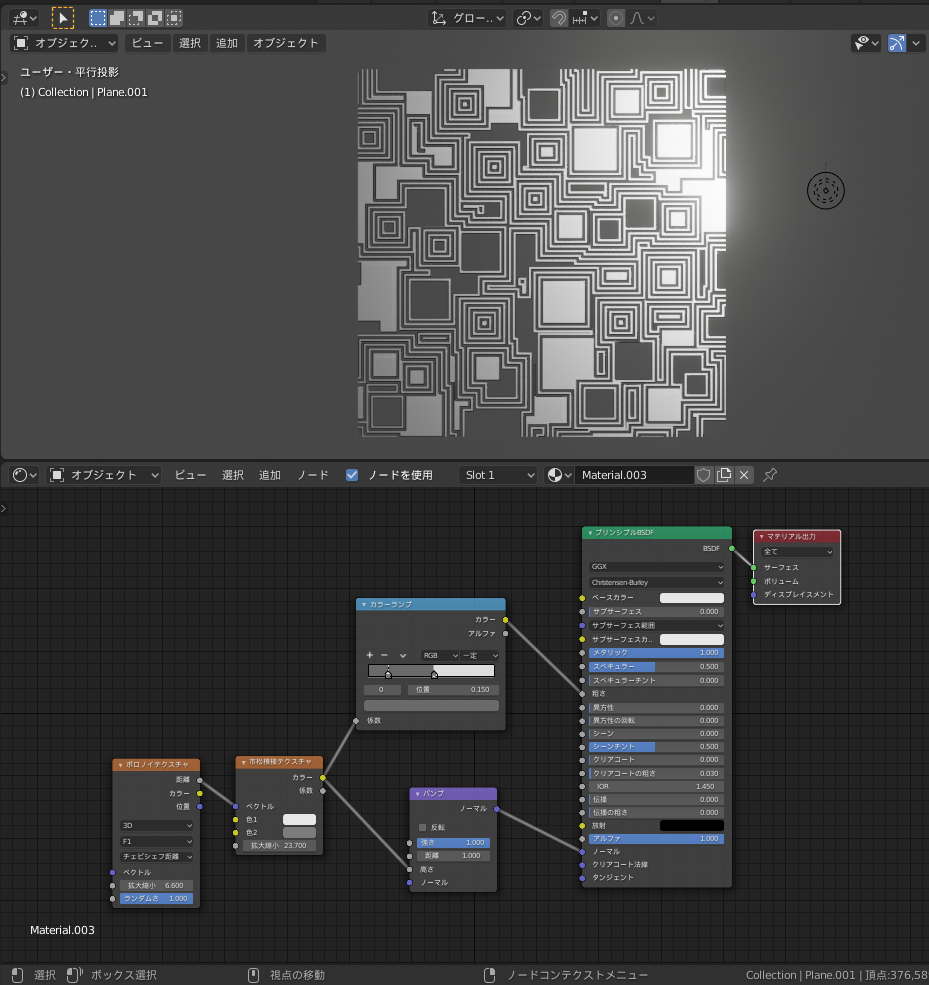Click the box select new-selection mode icon
The width and height of the screenshot is (929, 985).
pos(98,18)
